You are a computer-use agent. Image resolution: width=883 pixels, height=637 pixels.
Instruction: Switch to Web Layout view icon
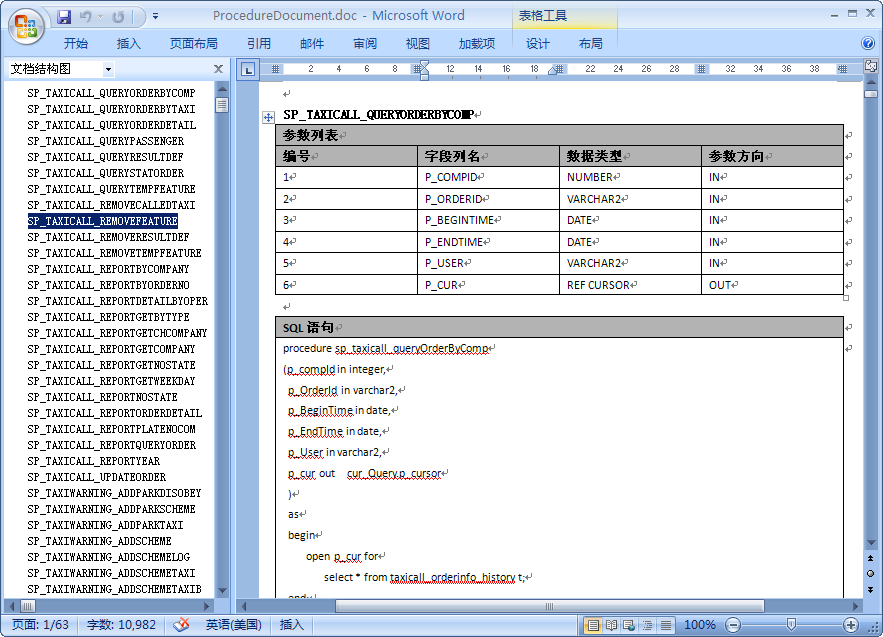coord(629,625)
